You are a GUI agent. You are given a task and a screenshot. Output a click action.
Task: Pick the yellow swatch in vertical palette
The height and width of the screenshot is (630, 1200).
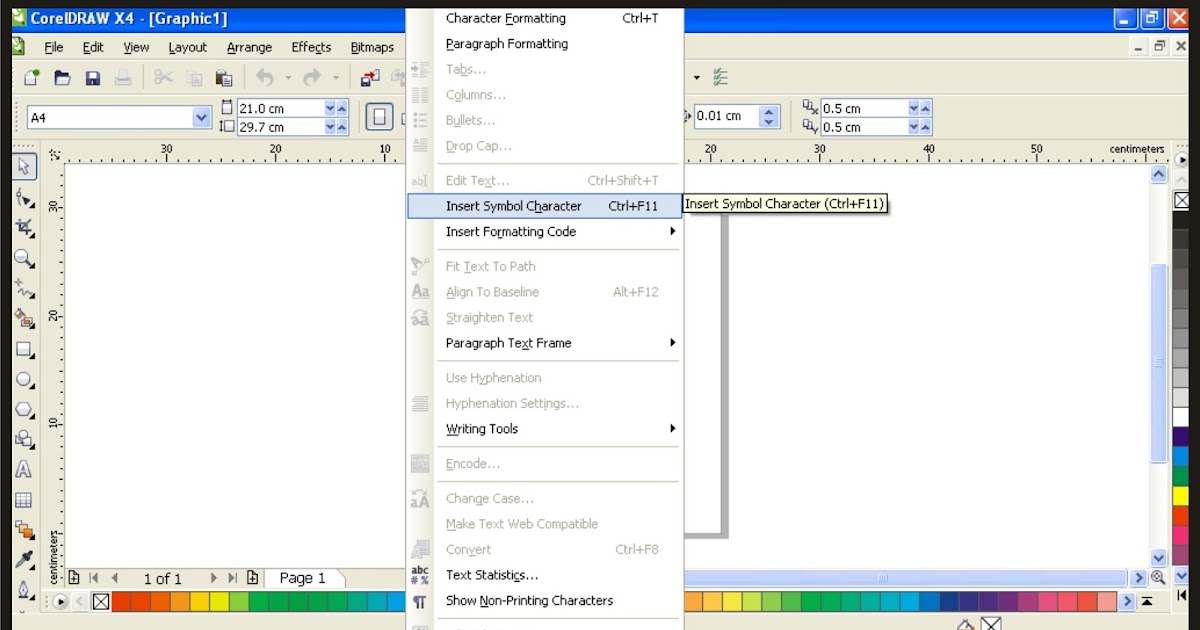click(x=1182, y=495)
